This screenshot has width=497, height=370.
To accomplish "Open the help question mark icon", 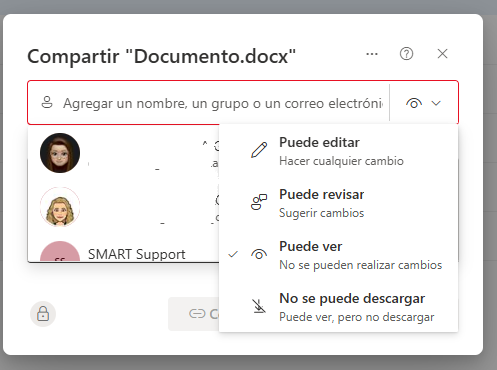I will (x=406, y=54).
